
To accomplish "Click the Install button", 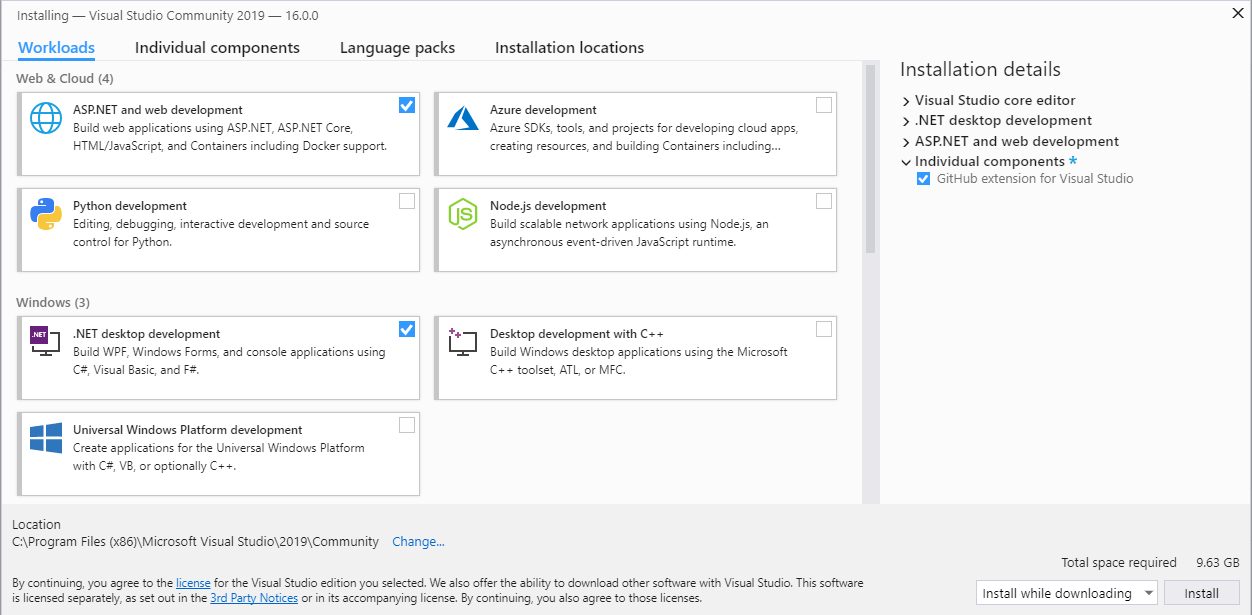I will (x=1201, y=592).
